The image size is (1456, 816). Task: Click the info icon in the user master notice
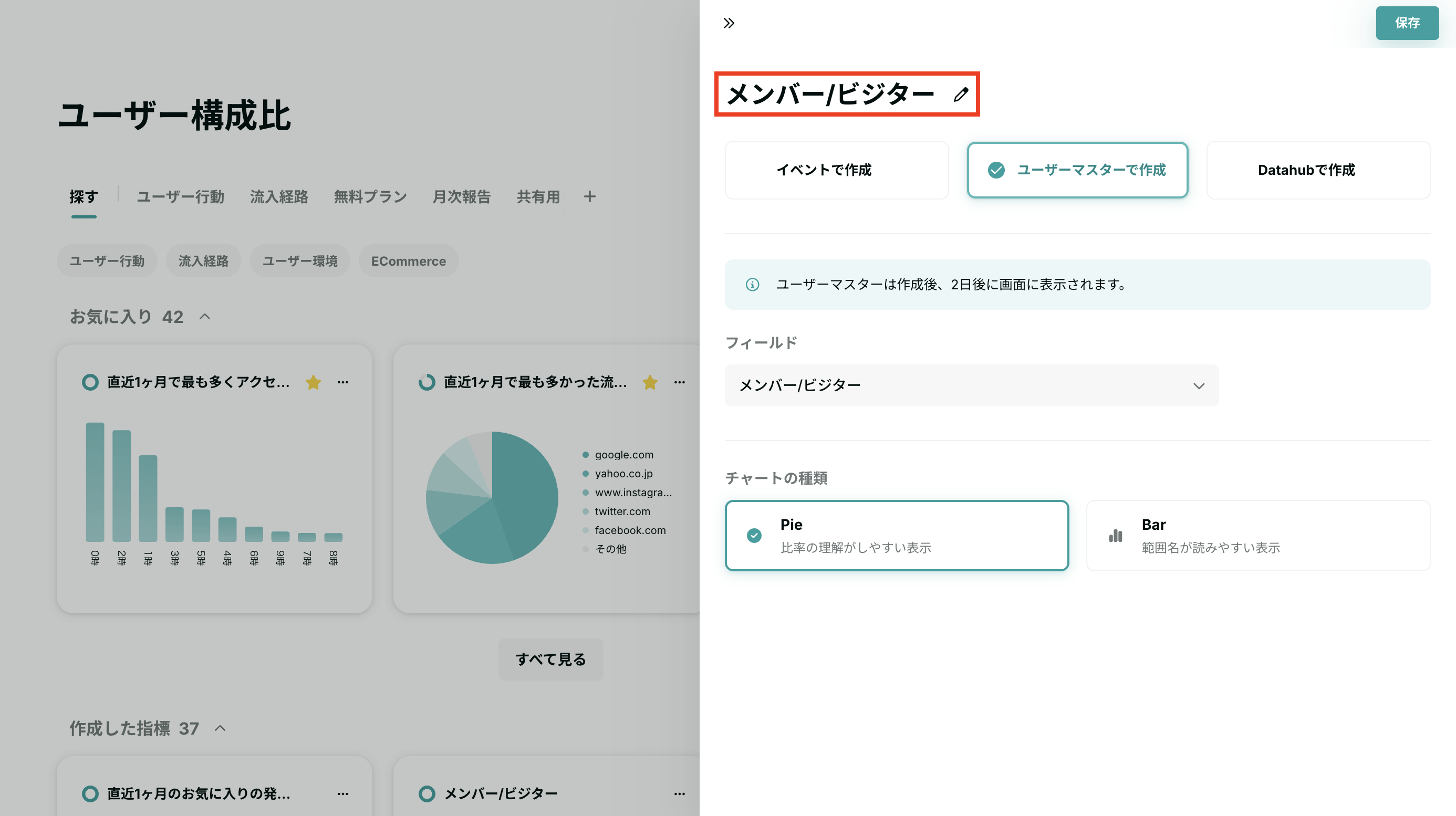click(752, 284)
